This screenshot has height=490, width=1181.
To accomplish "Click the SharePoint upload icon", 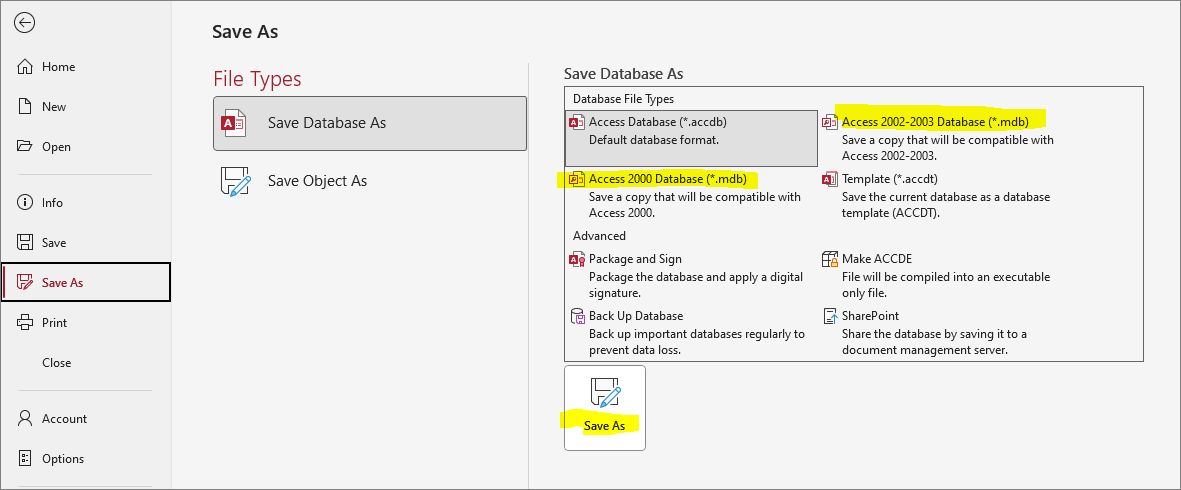I will click(830, 316).
